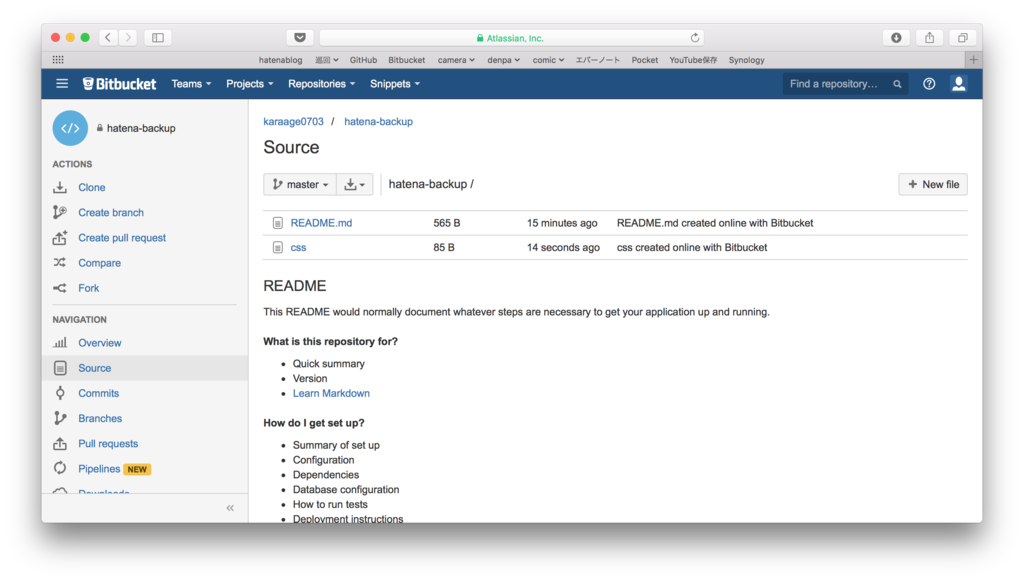Collapse the sidebar with the double chevron
Image resolution: width=1024 pixels, height=582 pixels.
click(x=230, y=508)
